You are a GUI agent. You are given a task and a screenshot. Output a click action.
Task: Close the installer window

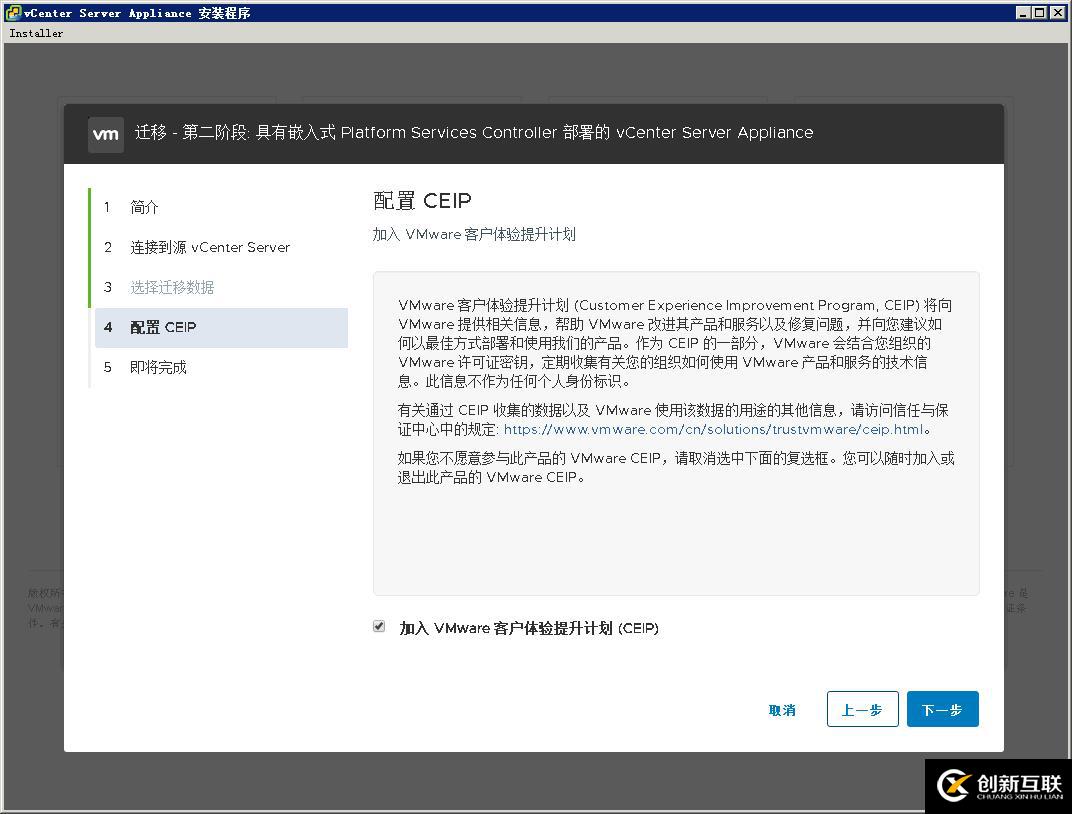pos(1057,12)
